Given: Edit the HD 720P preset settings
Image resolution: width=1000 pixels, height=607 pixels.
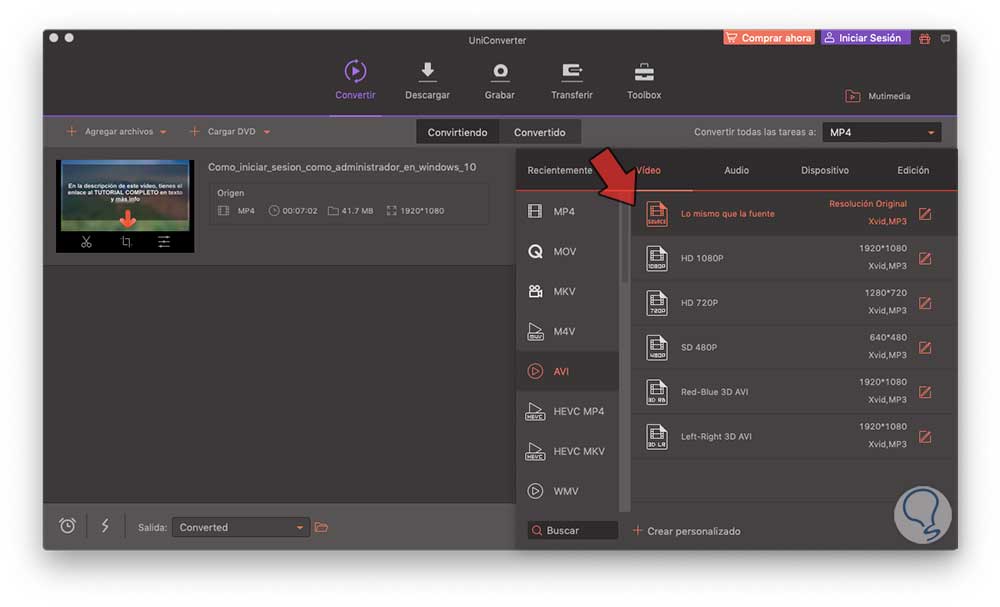Looking at the screenshot, I should (925, 303).
